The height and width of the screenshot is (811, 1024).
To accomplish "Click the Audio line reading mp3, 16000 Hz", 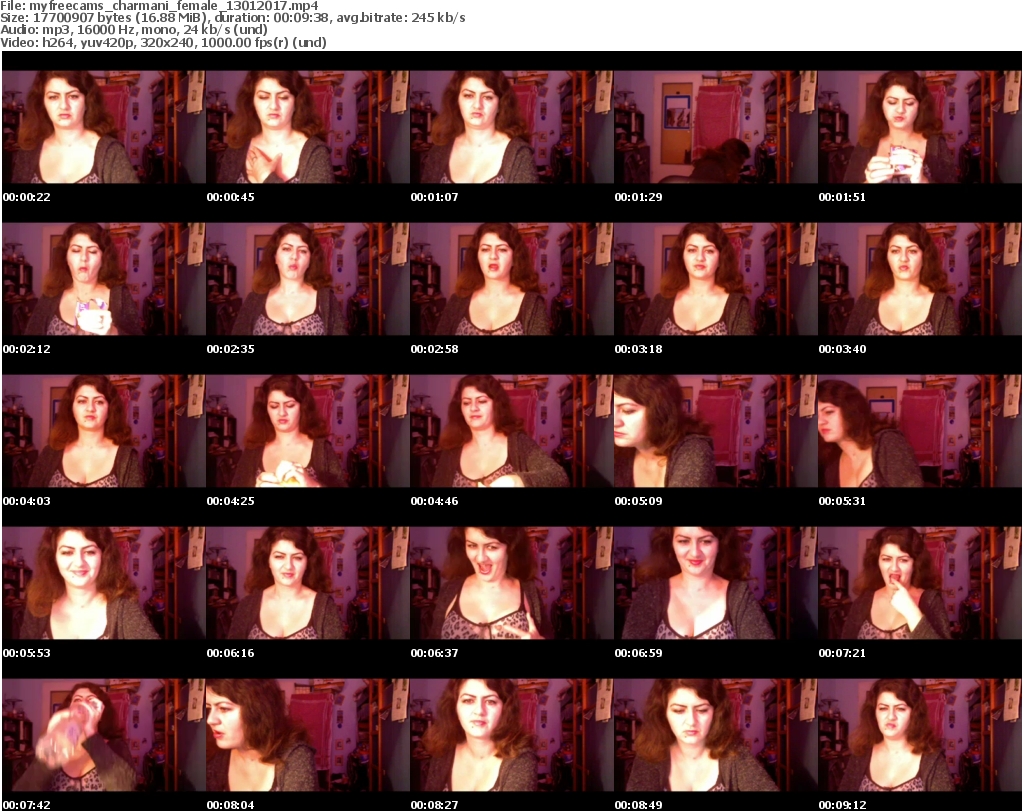I will click(x=134, y=30).
